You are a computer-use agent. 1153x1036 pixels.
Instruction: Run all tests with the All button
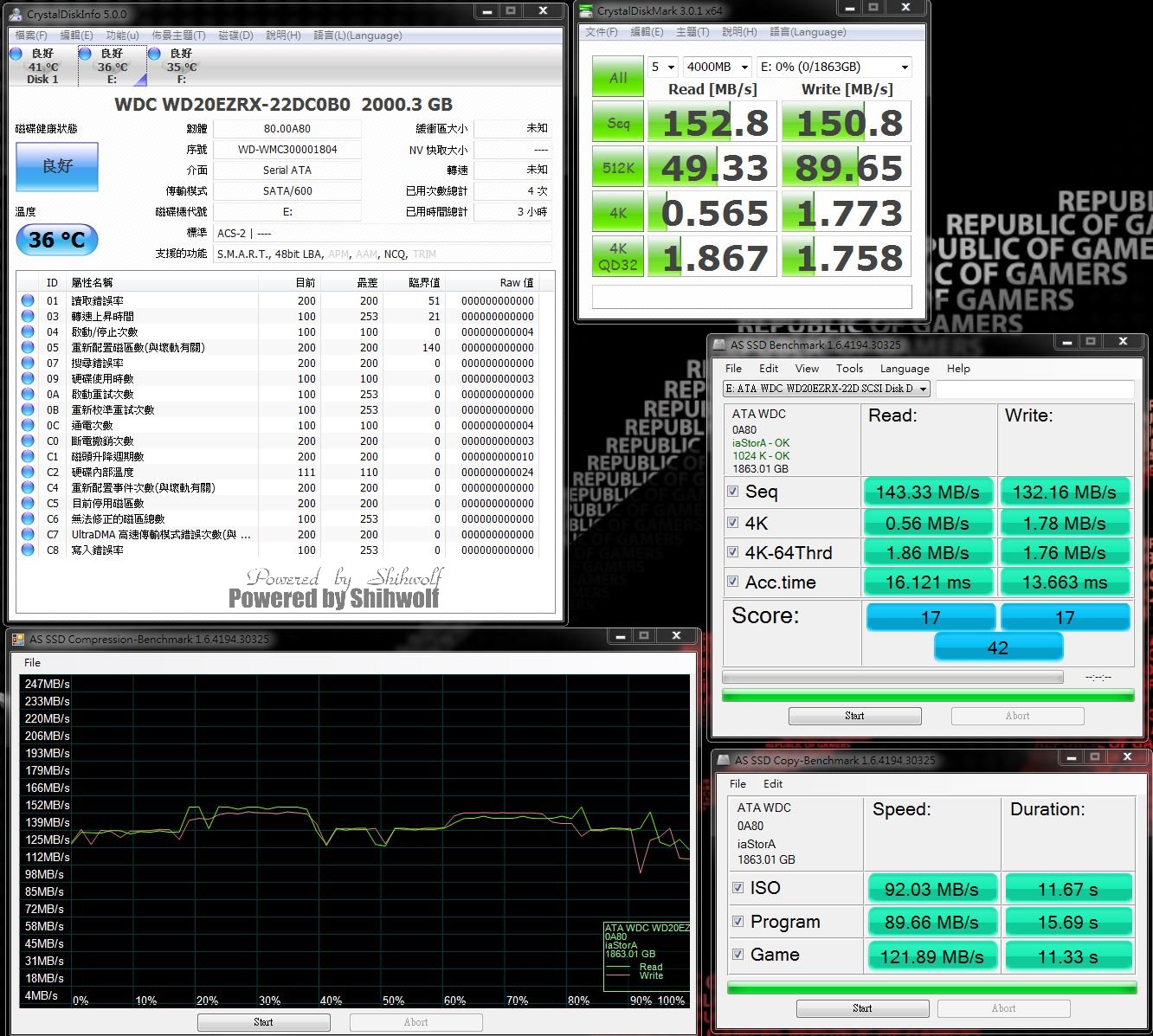pyautogui.click(x=618, y=77)
